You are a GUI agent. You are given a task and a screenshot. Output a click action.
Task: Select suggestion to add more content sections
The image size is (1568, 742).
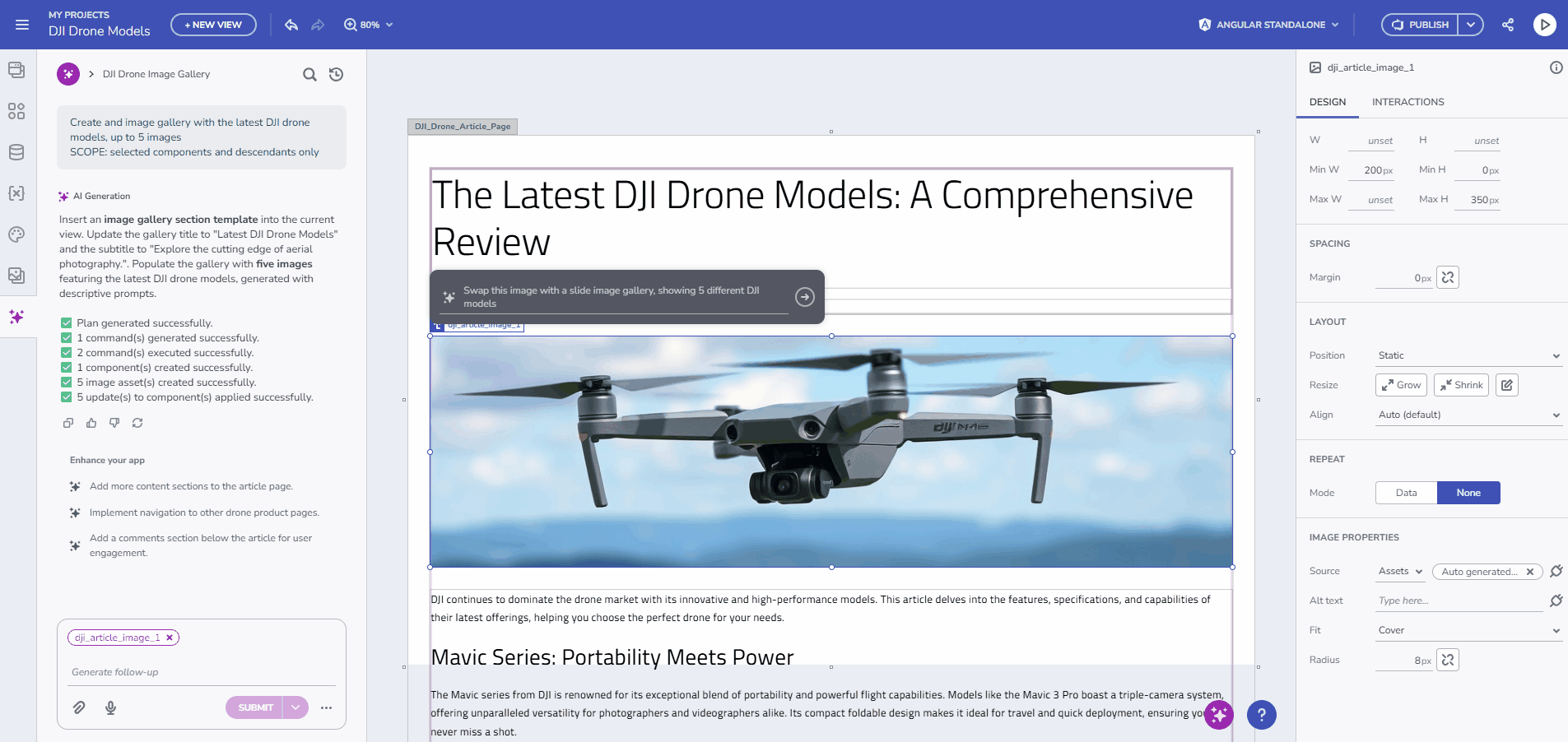[x=191, y=486]
